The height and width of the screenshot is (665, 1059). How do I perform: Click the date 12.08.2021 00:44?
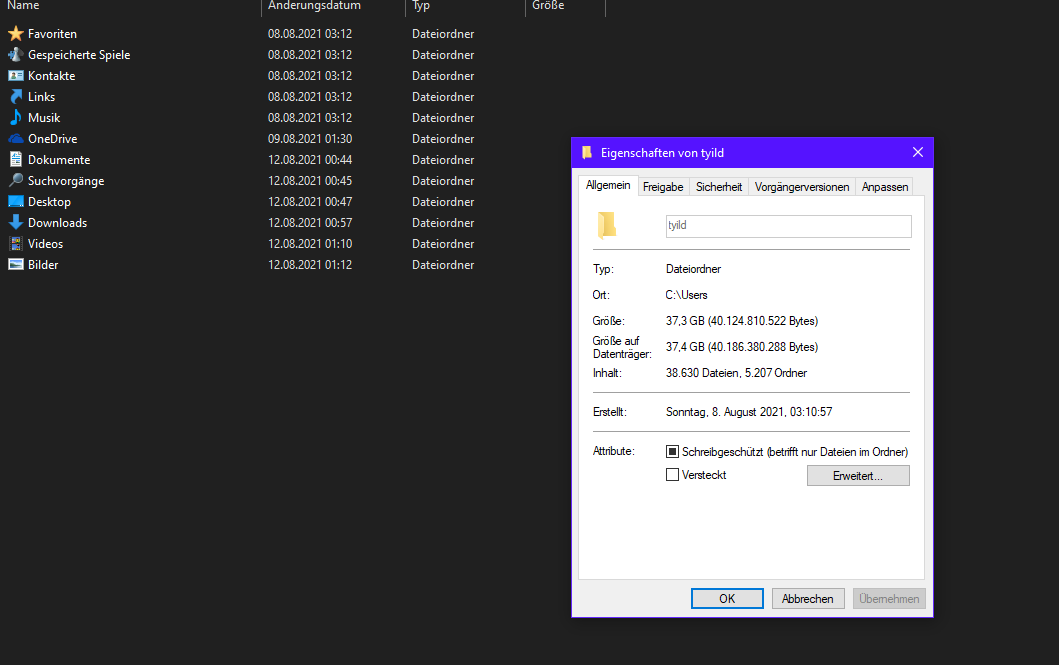[310, 159]
